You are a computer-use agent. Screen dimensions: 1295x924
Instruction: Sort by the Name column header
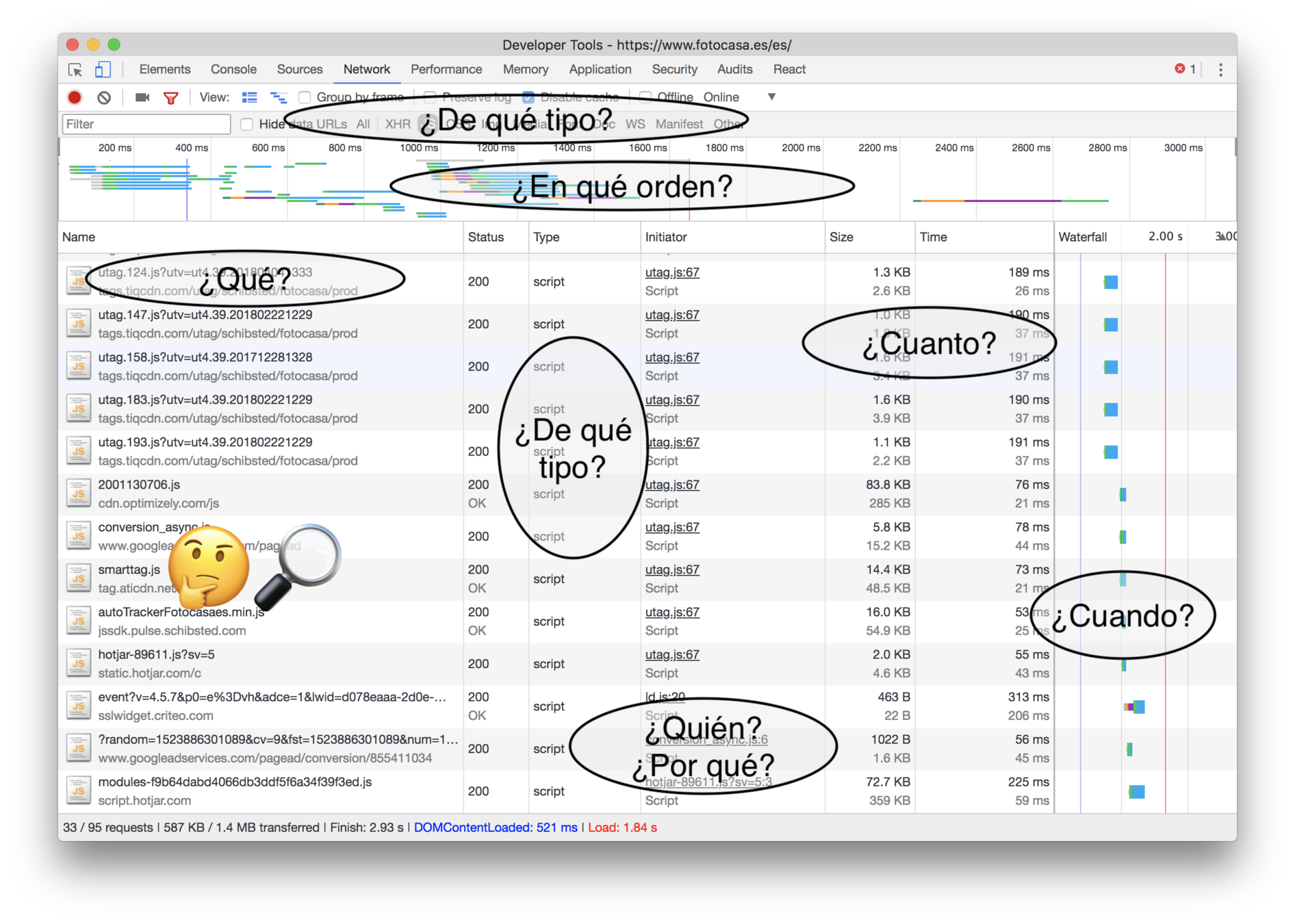[261, 237]
